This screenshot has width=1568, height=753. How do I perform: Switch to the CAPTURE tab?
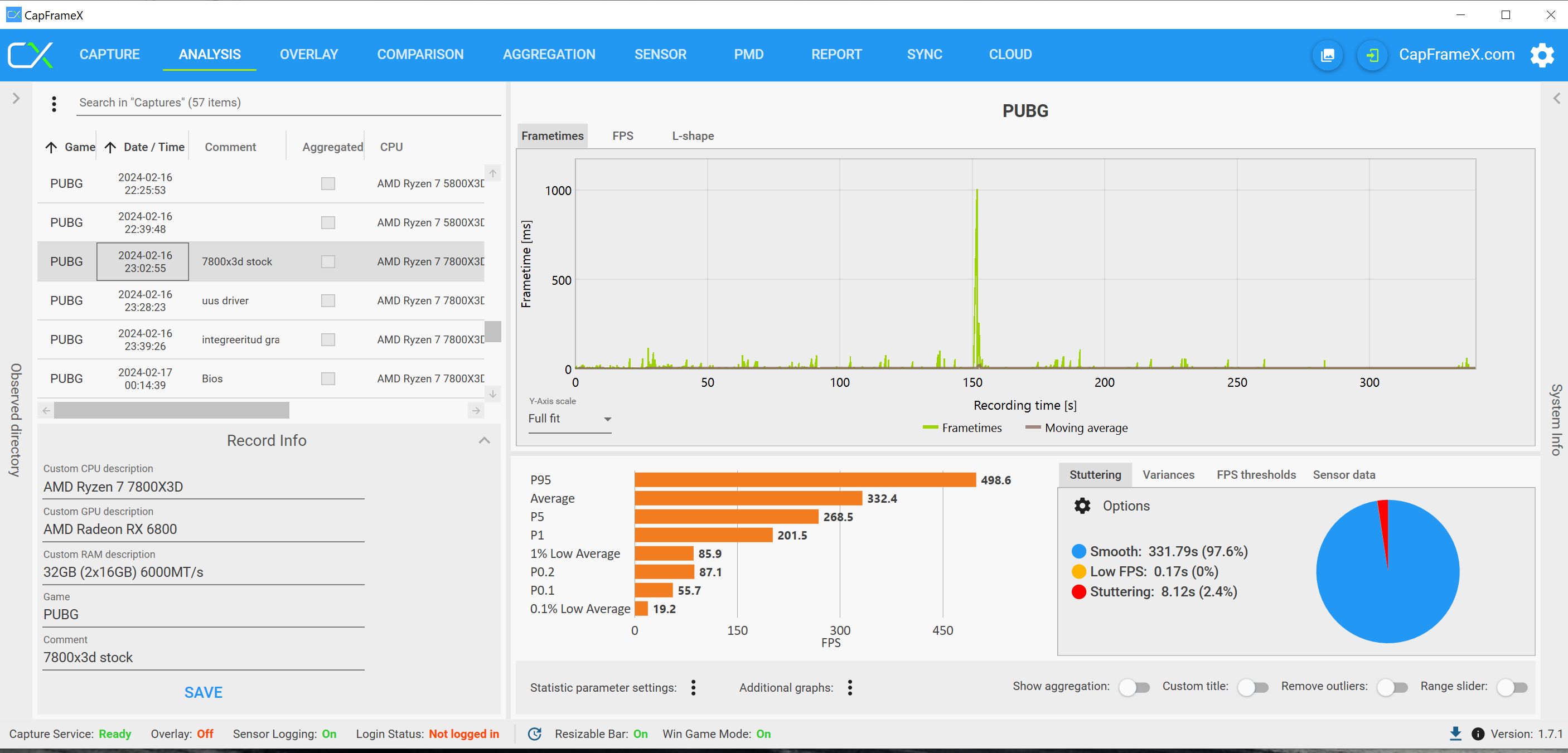109,55
